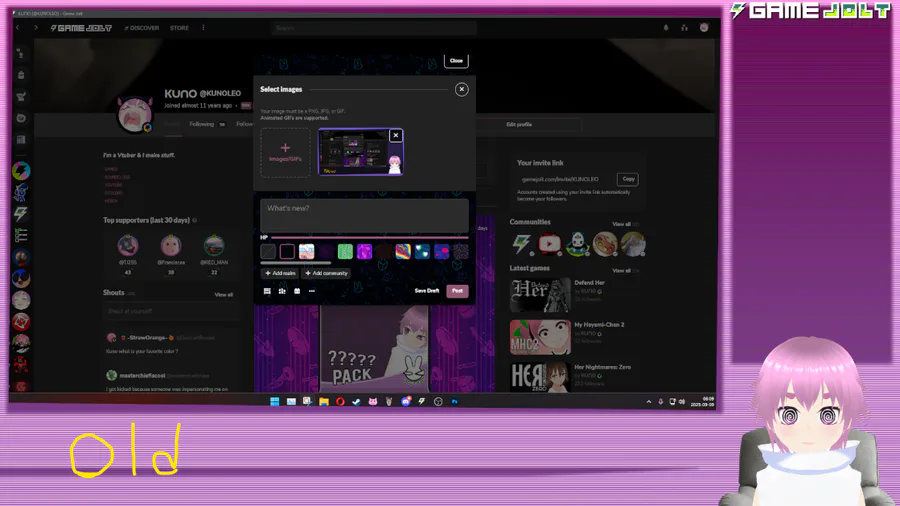Open the paint palette community icon
This screenshot has height=506, width=900.
tap(605, 244)
